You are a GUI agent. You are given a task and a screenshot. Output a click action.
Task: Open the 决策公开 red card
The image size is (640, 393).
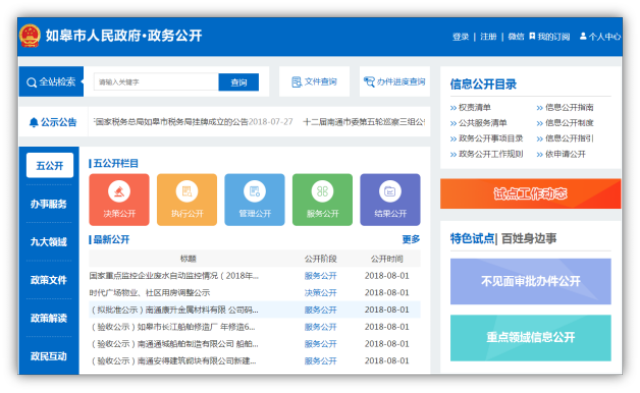119,200
